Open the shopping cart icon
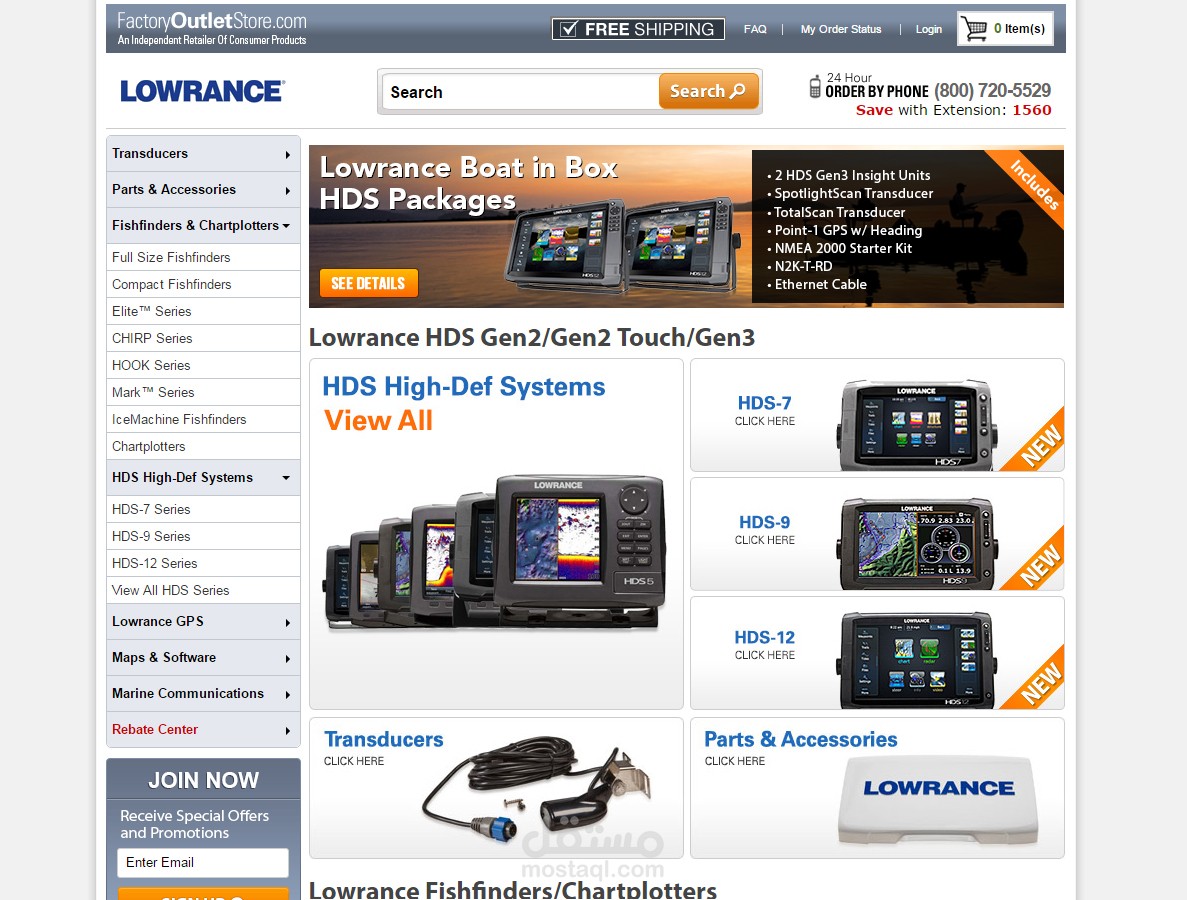The width and height of the screenshot is (1187, 900). [975, 29]
